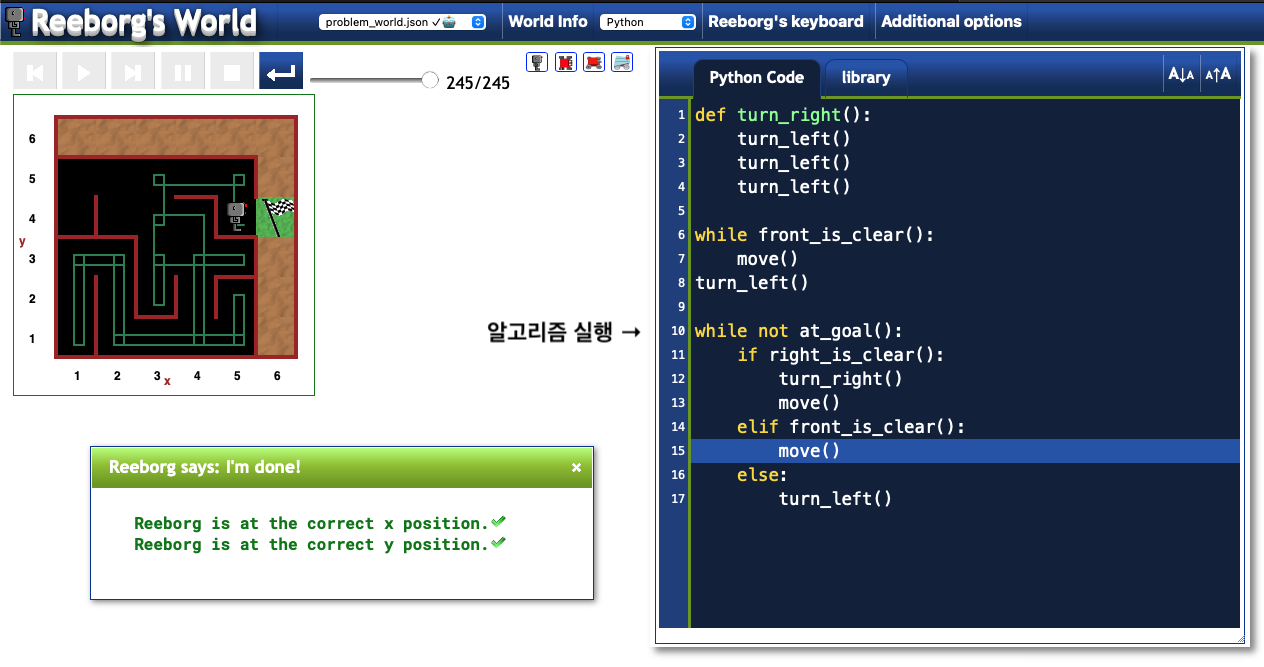1264x667 pixels.
Task: Click the step forward button
Action: pyautogui.click(x=133, y=72)
